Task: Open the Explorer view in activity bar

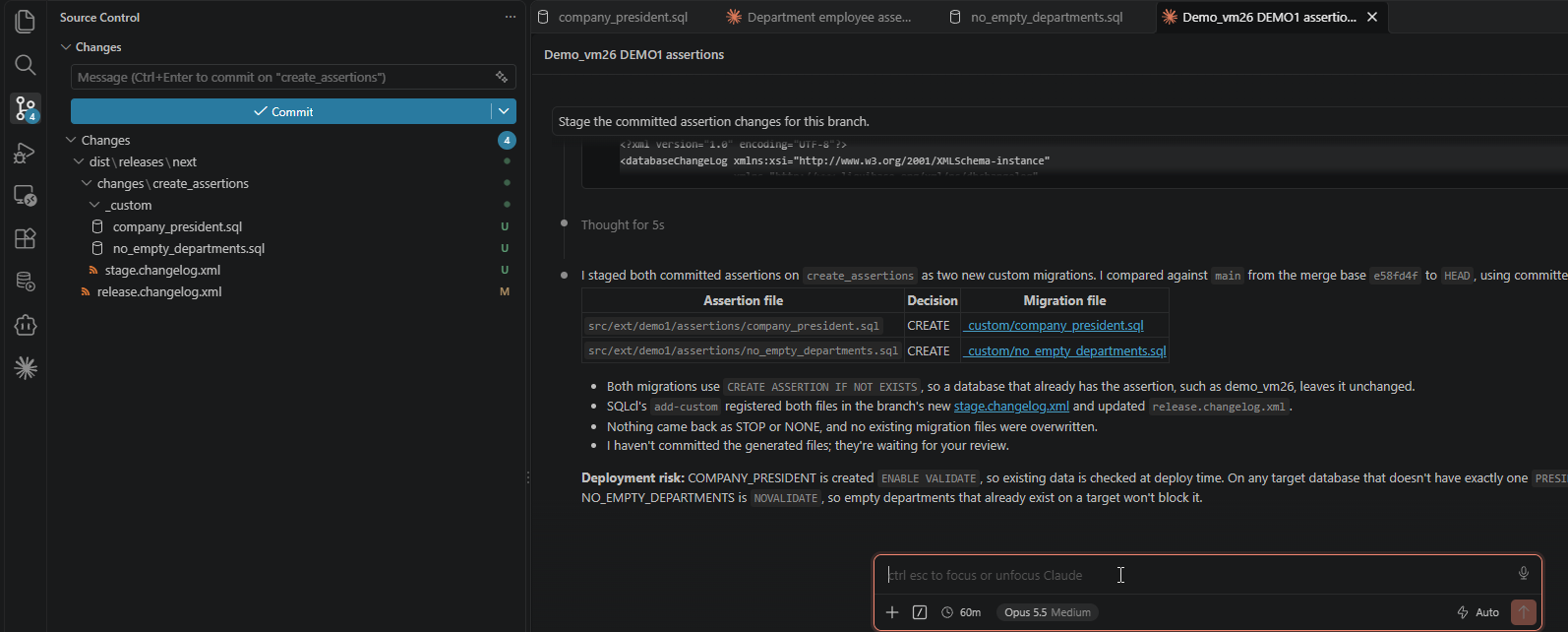Action: point(26,22)
